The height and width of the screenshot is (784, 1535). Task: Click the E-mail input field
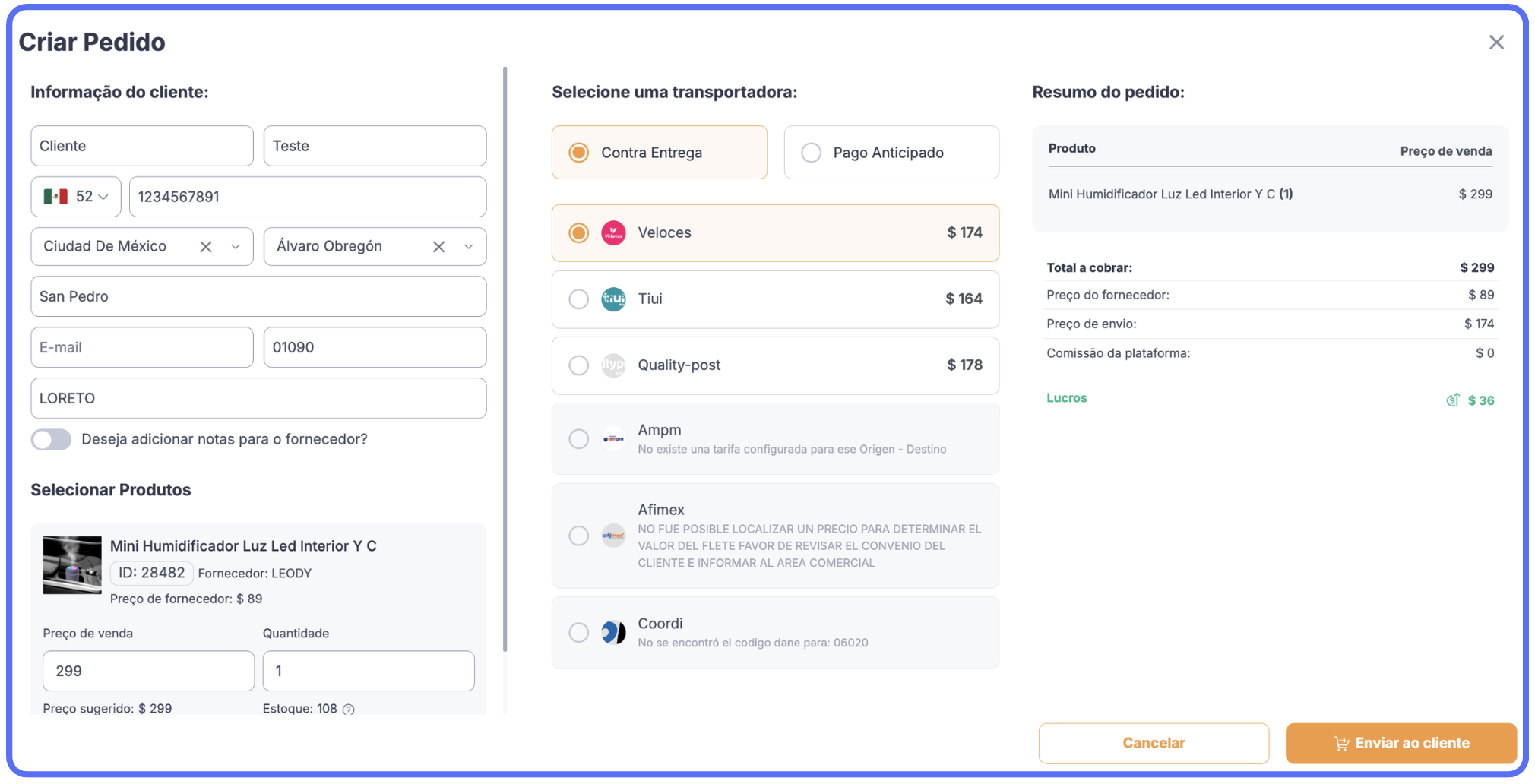(x=142, y=348)
